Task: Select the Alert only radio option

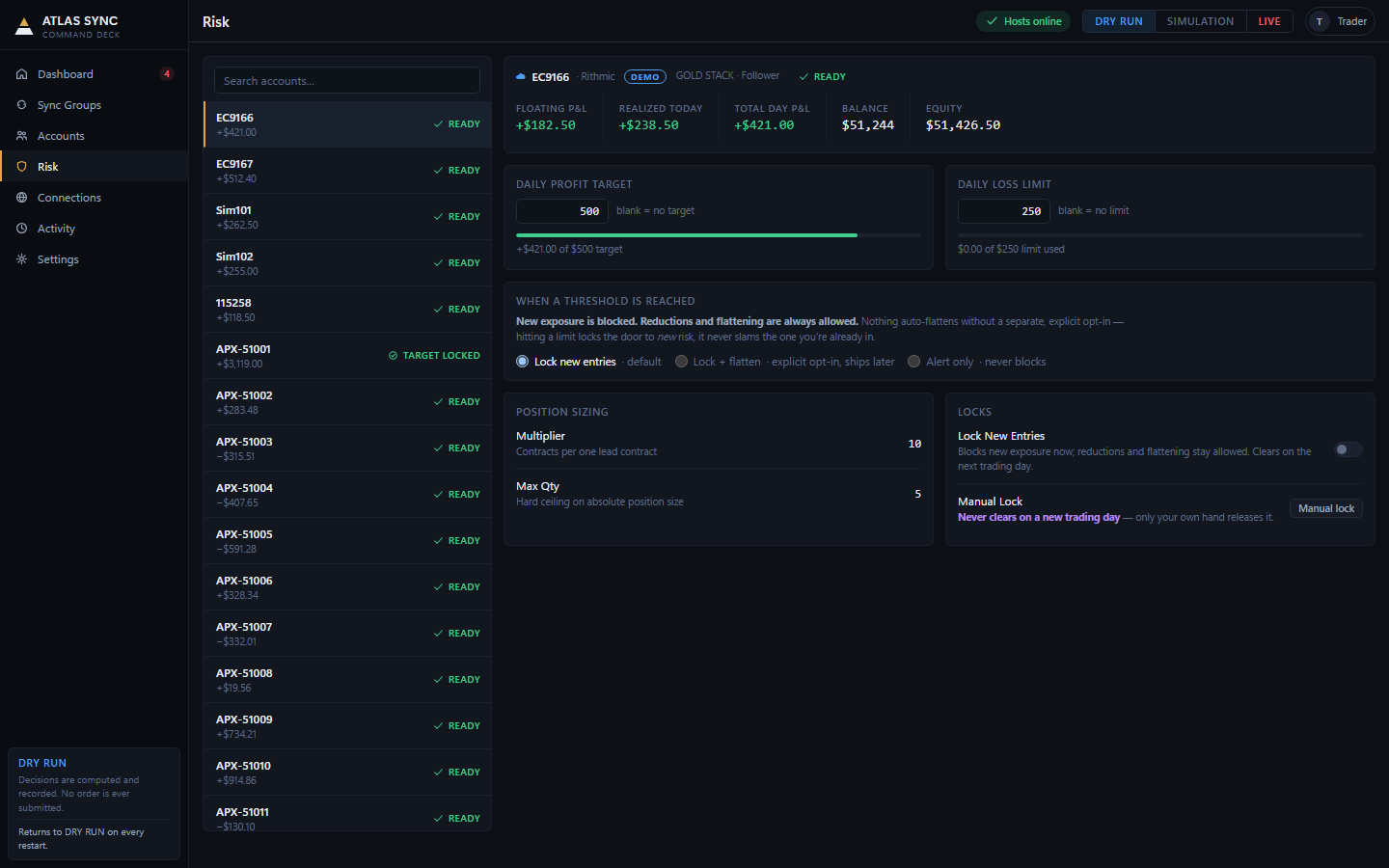Action: (x=913, y=362)
